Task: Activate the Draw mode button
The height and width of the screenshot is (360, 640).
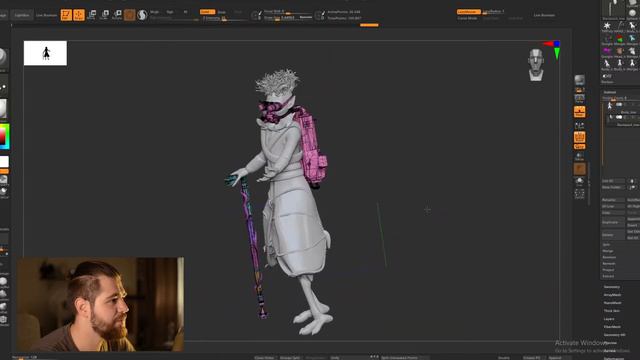Action: point(79,15)
